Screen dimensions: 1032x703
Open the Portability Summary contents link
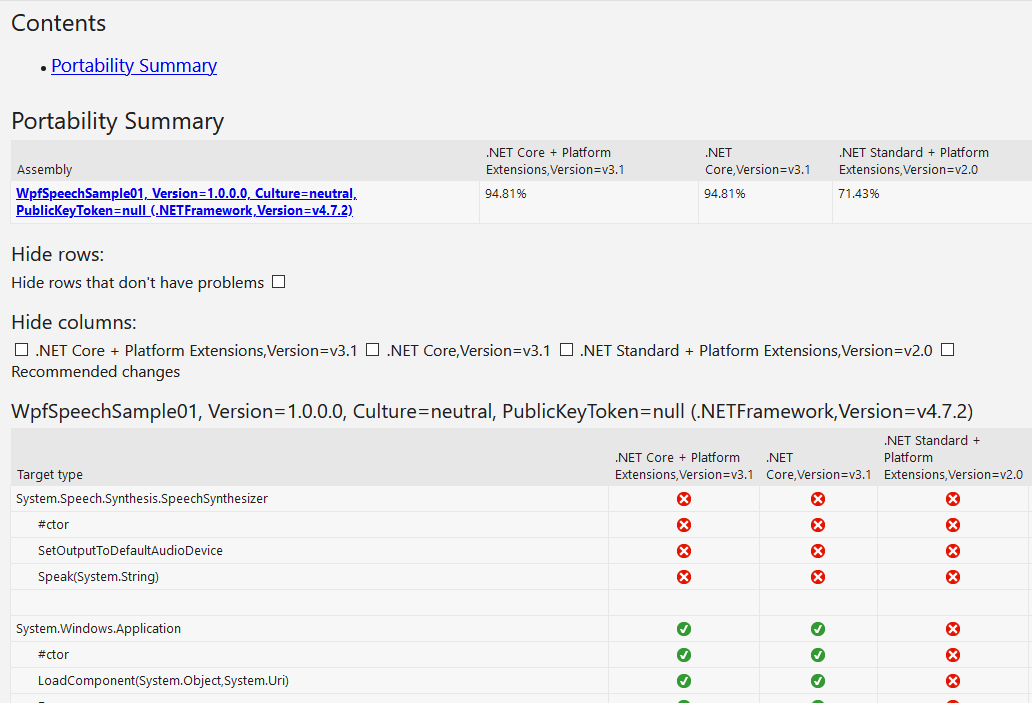click(134, 66)
